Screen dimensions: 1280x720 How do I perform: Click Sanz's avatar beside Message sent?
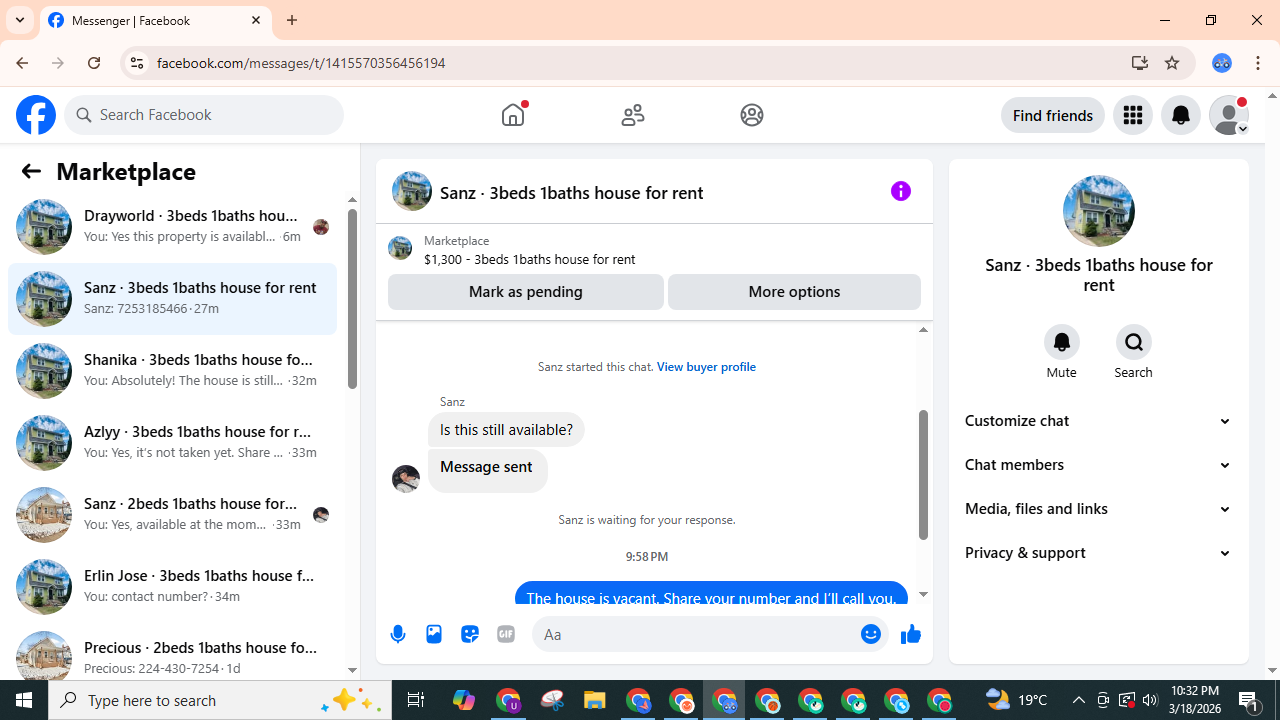[406, 478]
